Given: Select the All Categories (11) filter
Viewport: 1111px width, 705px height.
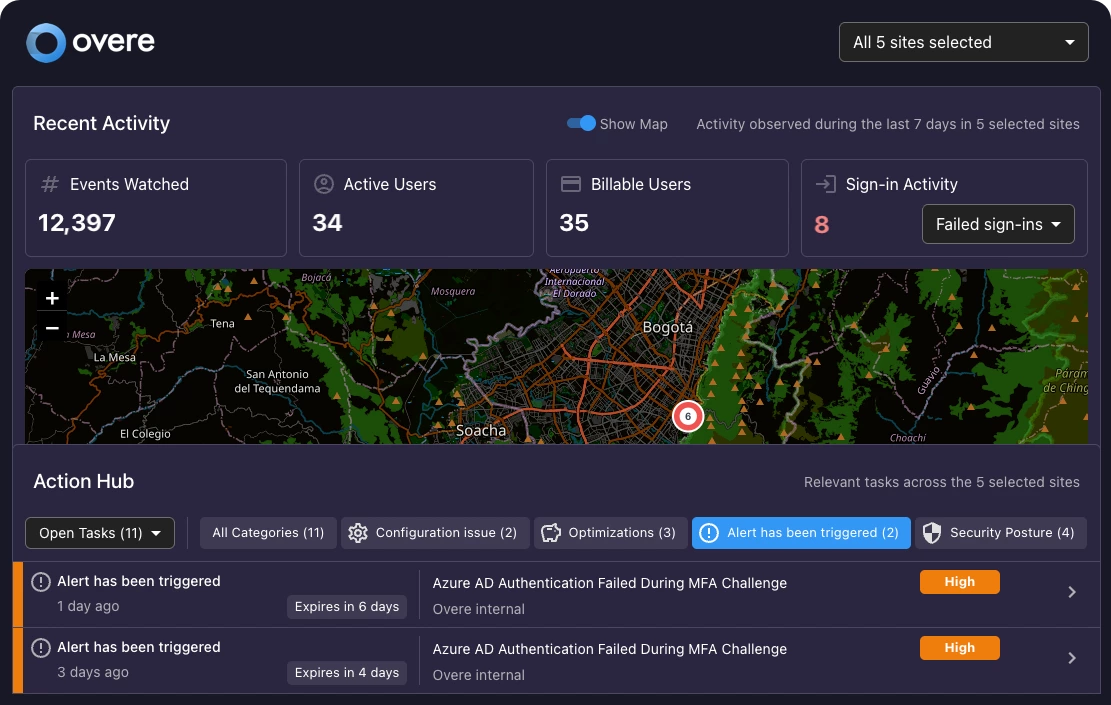Looking at the screenshot, I should (x=268, y=533).
